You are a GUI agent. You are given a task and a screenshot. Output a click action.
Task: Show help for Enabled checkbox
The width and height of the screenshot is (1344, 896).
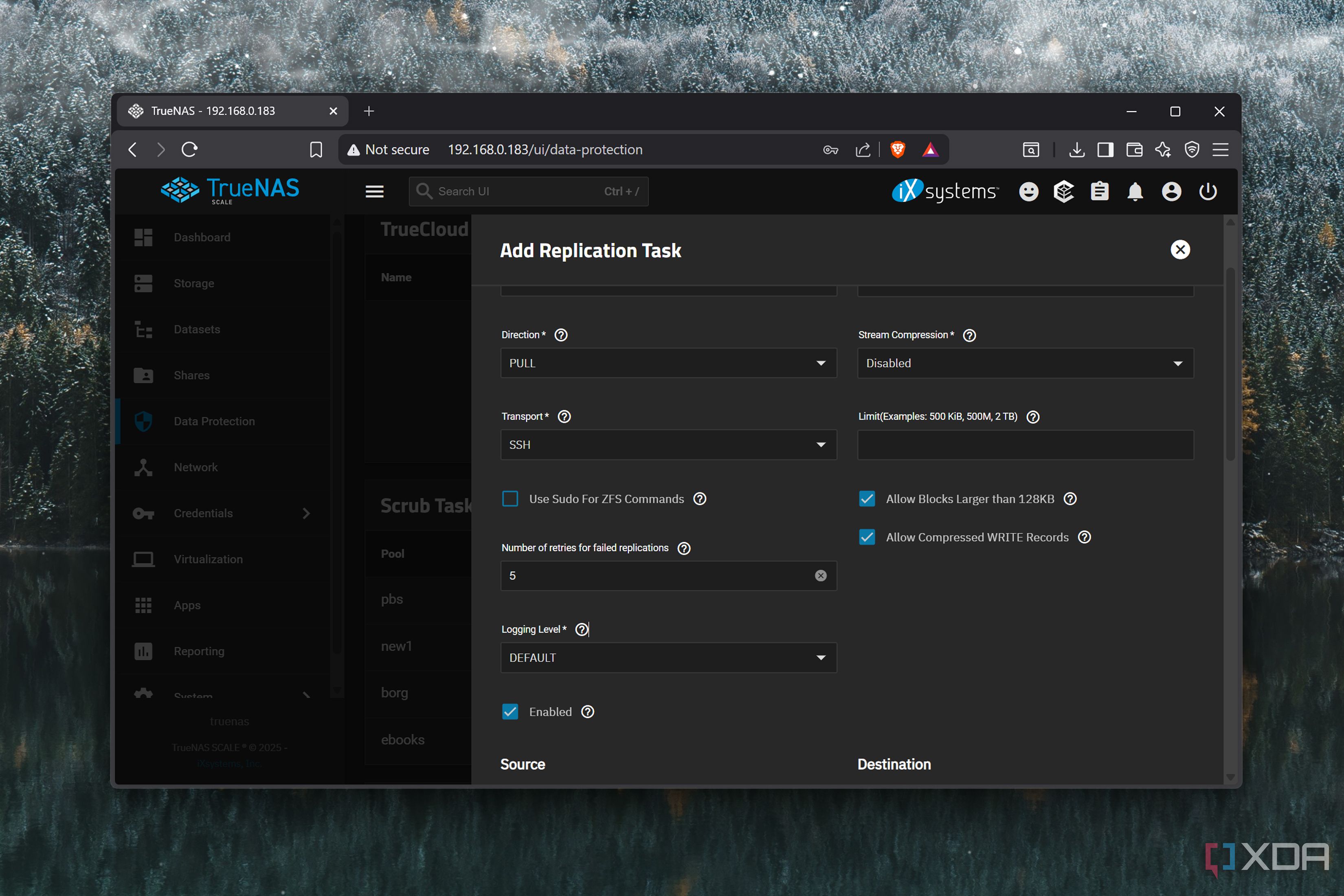[x=587, y=712]
